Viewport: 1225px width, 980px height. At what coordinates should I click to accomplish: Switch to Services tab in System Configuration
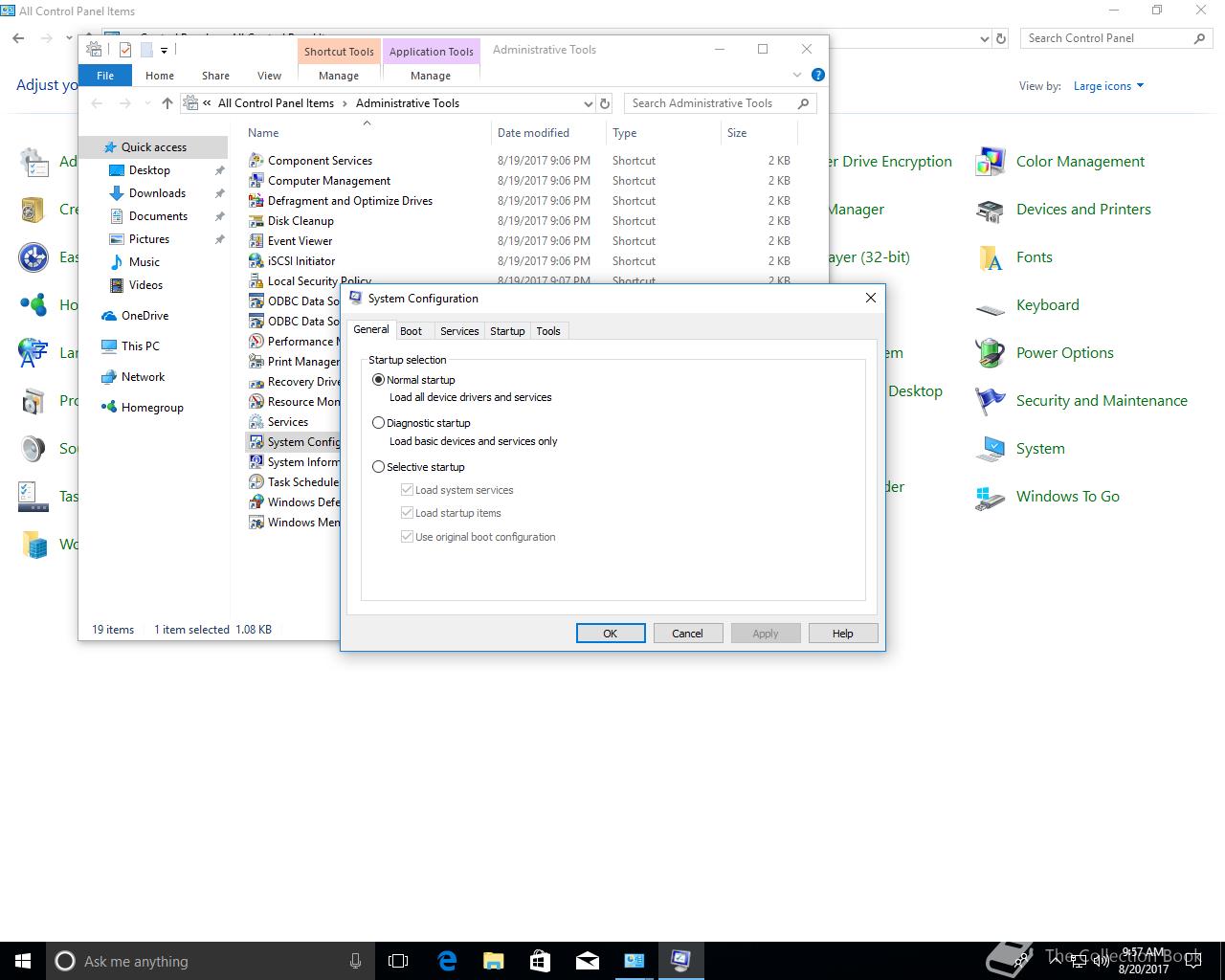[459, 331]
